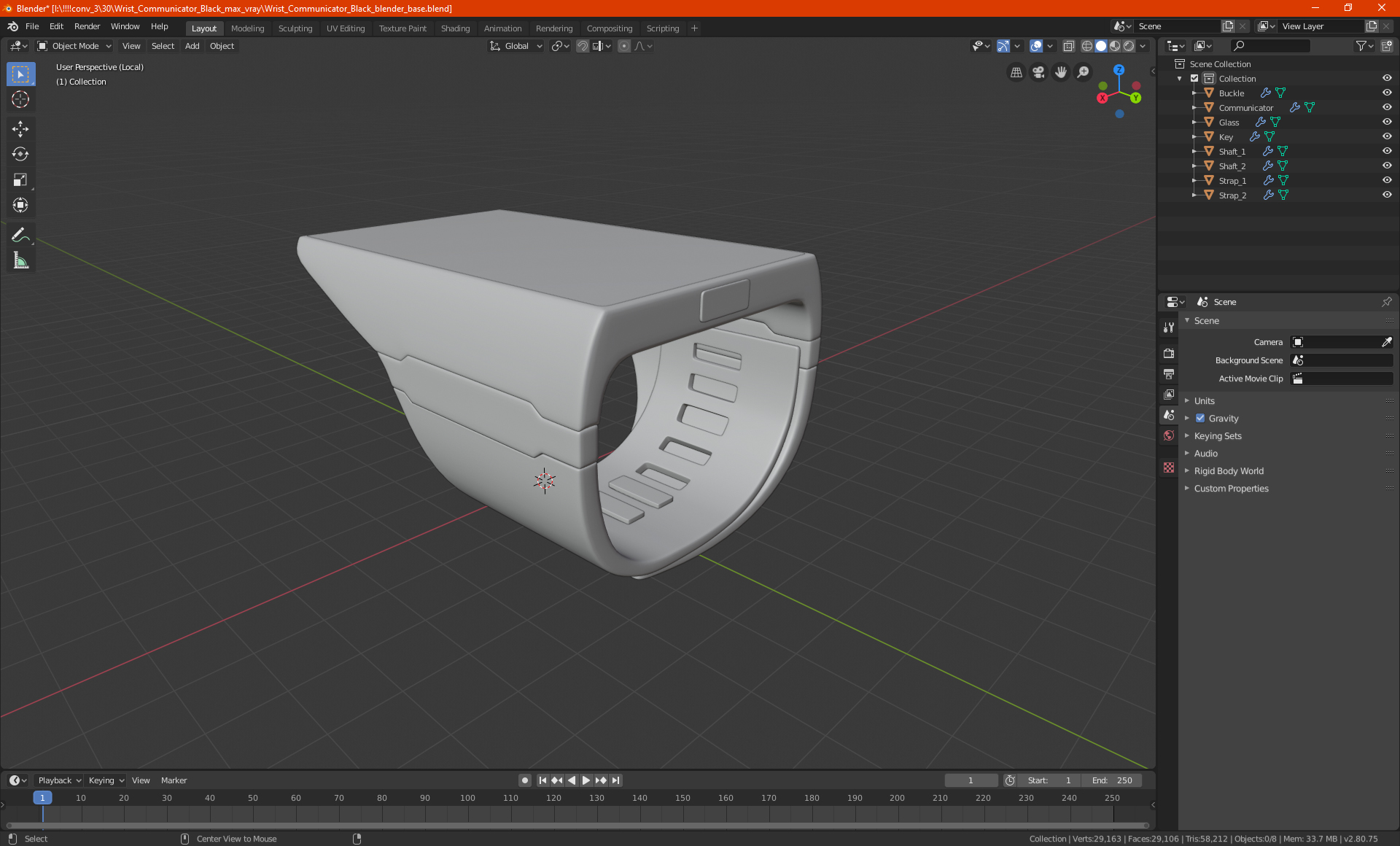Select the Measure tool
The height and width of the screenshot is (846, 1400).
[x=20, y=261]
